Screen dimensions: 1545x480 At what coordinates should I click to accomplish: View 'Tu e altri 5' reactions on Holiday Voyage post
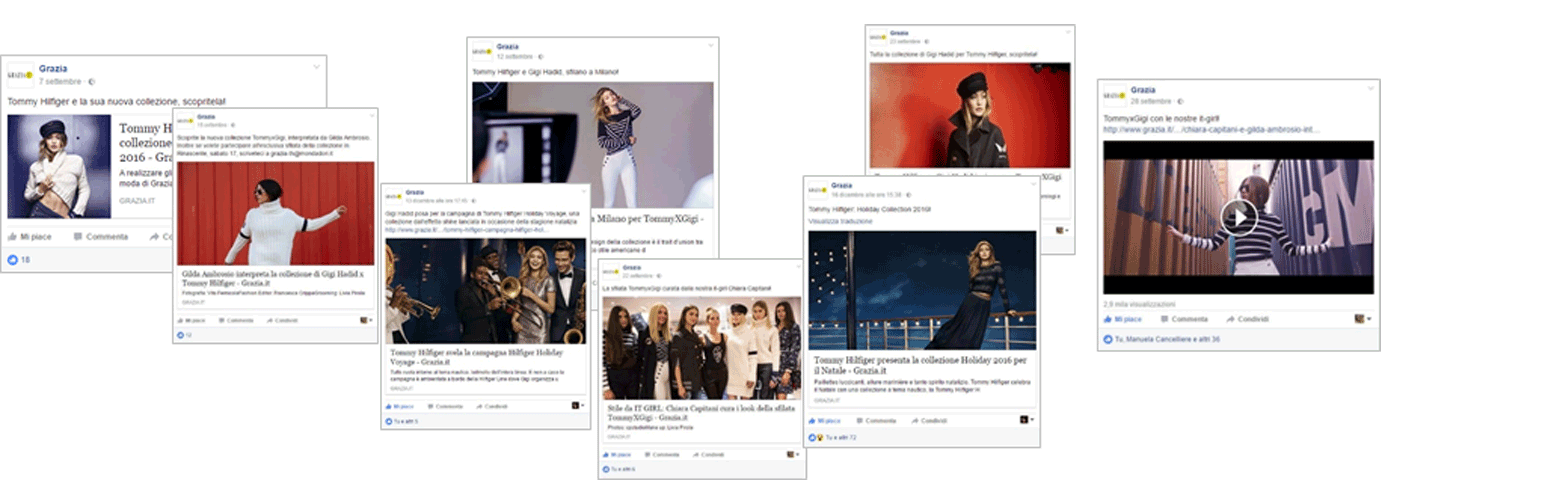(400, 422)
